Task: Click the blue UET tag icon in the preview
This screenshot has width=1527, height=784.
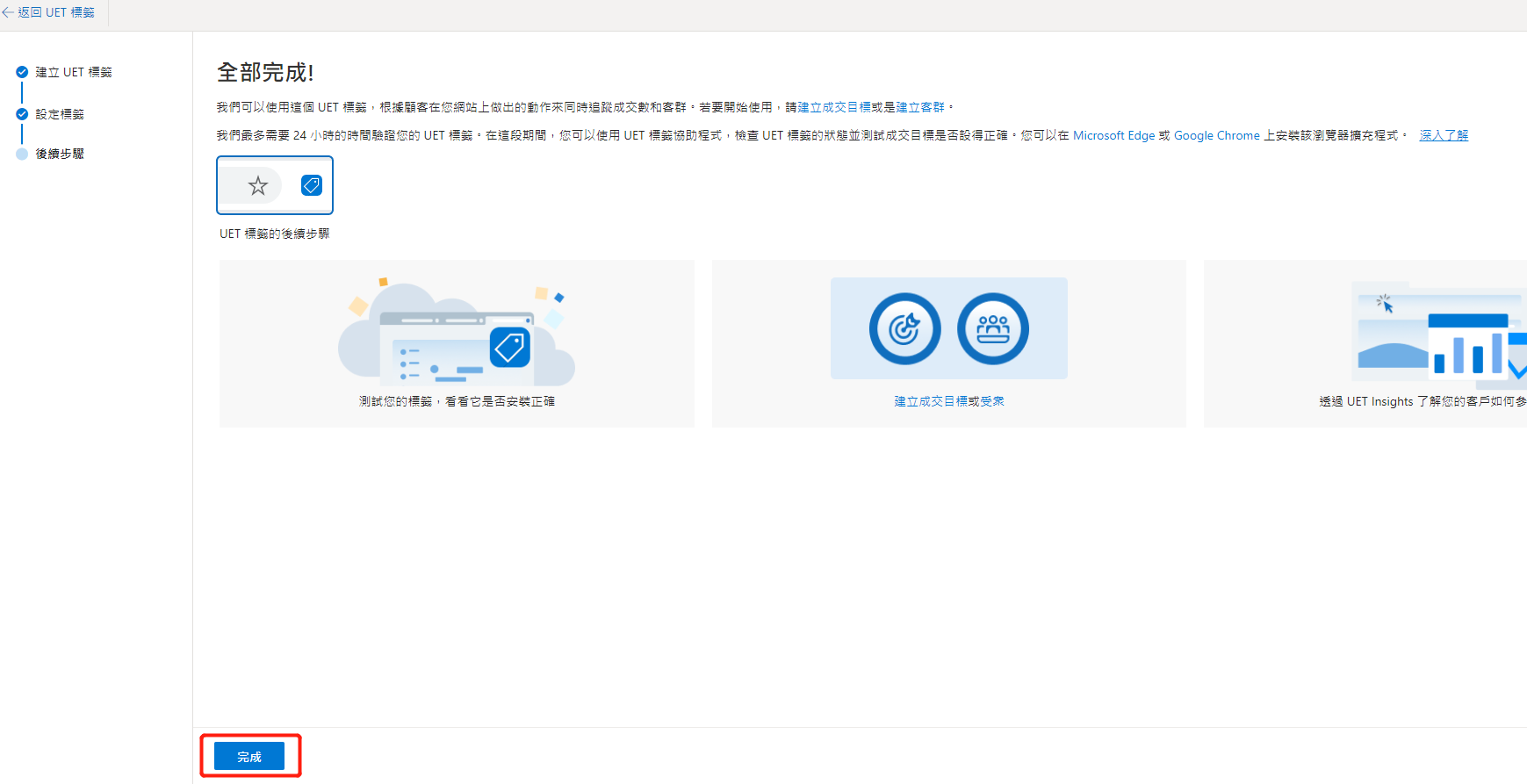Action: (x=312, y=185)
